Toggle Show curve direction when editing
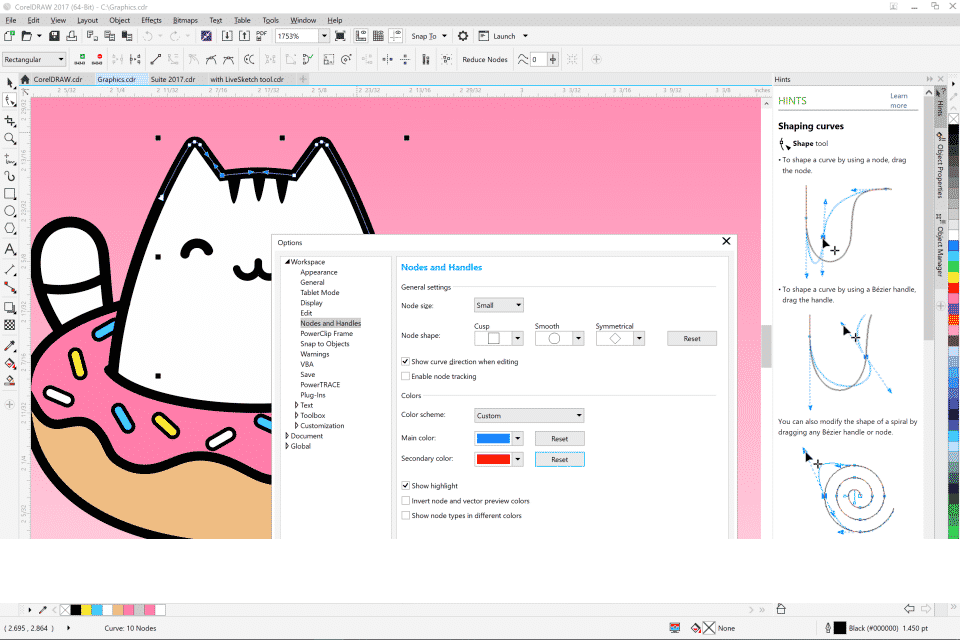The height and width of the screenshot is (640, 960). pyautogui.click(x=405, y=361)
